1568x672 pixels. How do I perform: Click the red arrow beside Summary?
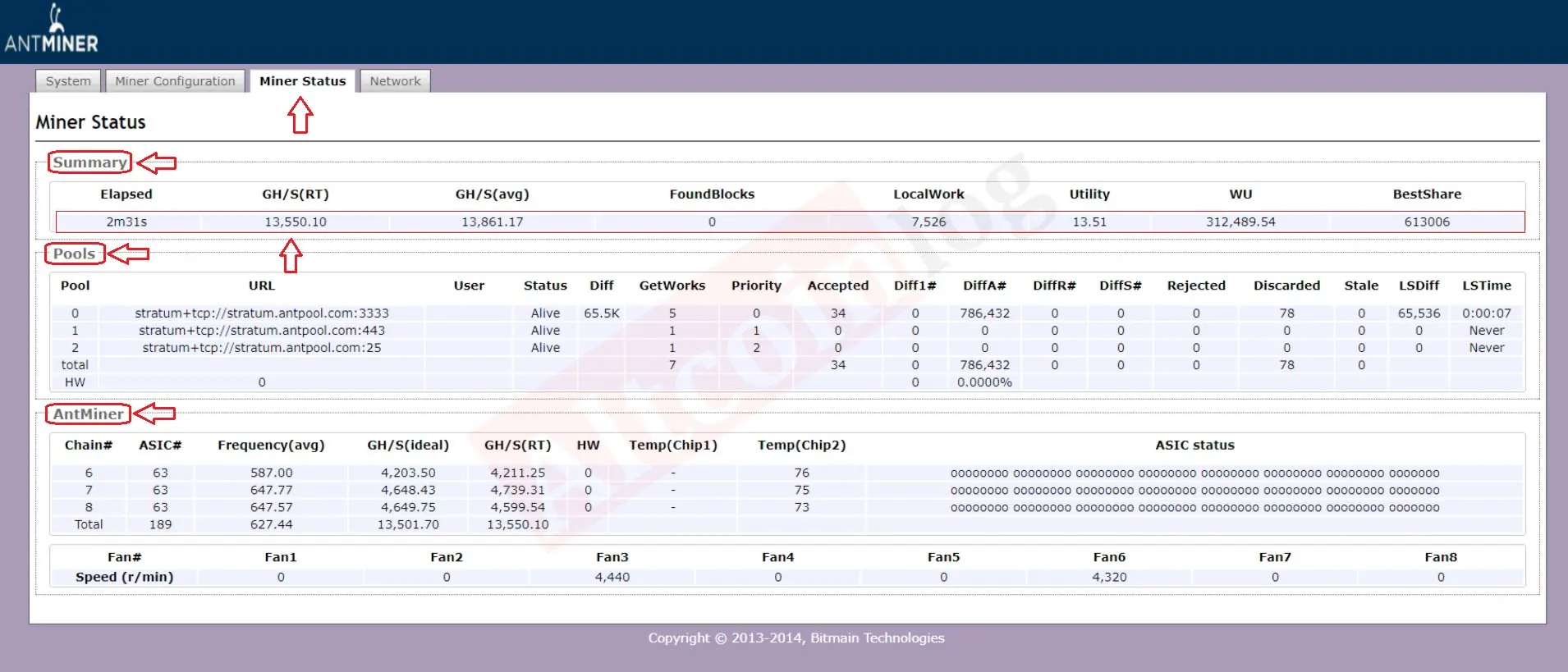(157, 163)
